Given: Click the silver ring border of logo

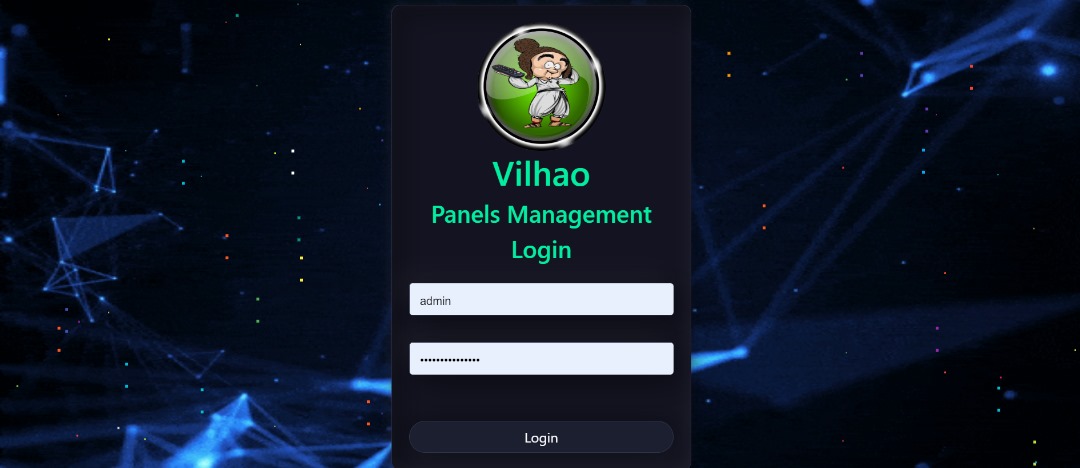Looking at the screenshot, I should 541,29.
